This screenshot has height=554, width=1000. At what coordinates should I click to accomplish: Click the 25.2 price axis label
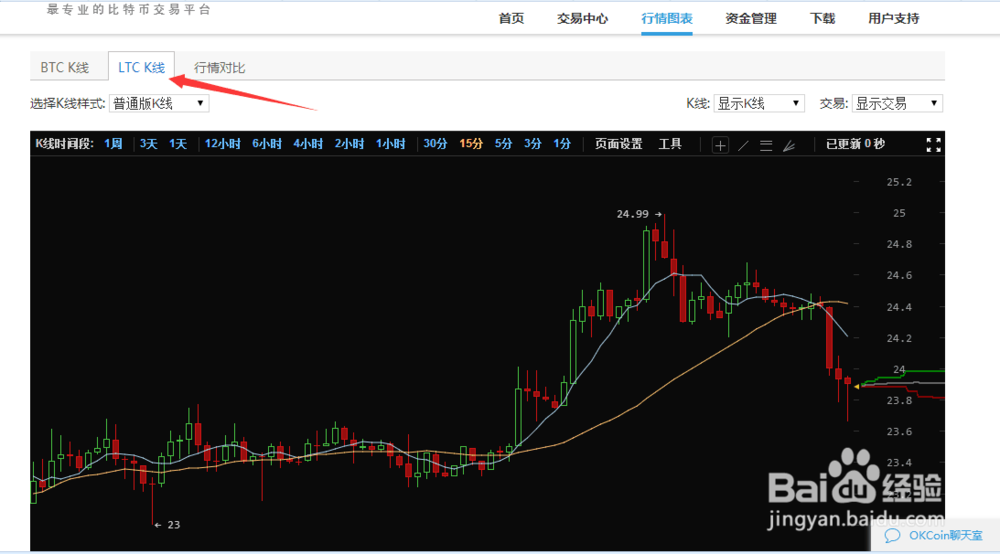[899, 182]
